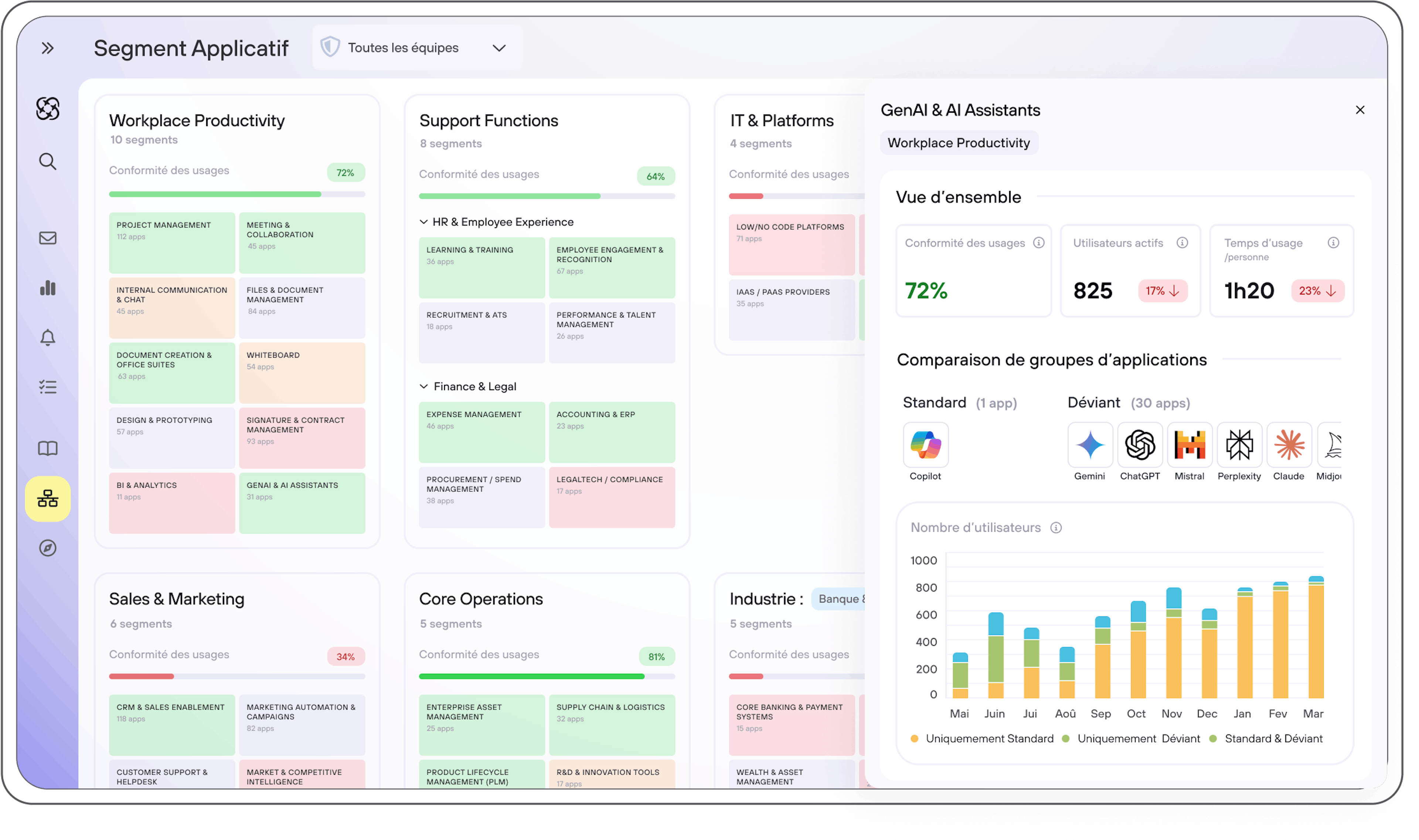Open the notifications bell icon
This screenshot has height=840, width=1419.
(x=48, y=337)
